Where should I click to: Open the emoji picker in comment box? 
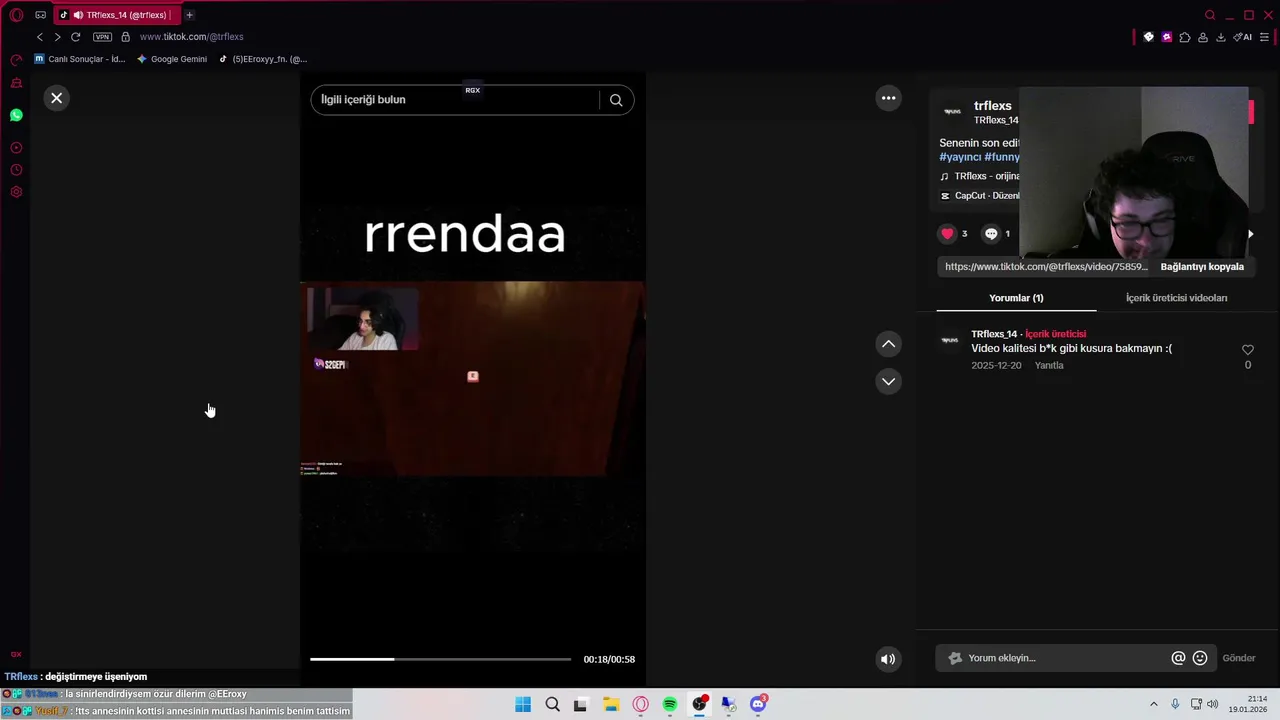pyautogui.click(x=1200, y=658)
